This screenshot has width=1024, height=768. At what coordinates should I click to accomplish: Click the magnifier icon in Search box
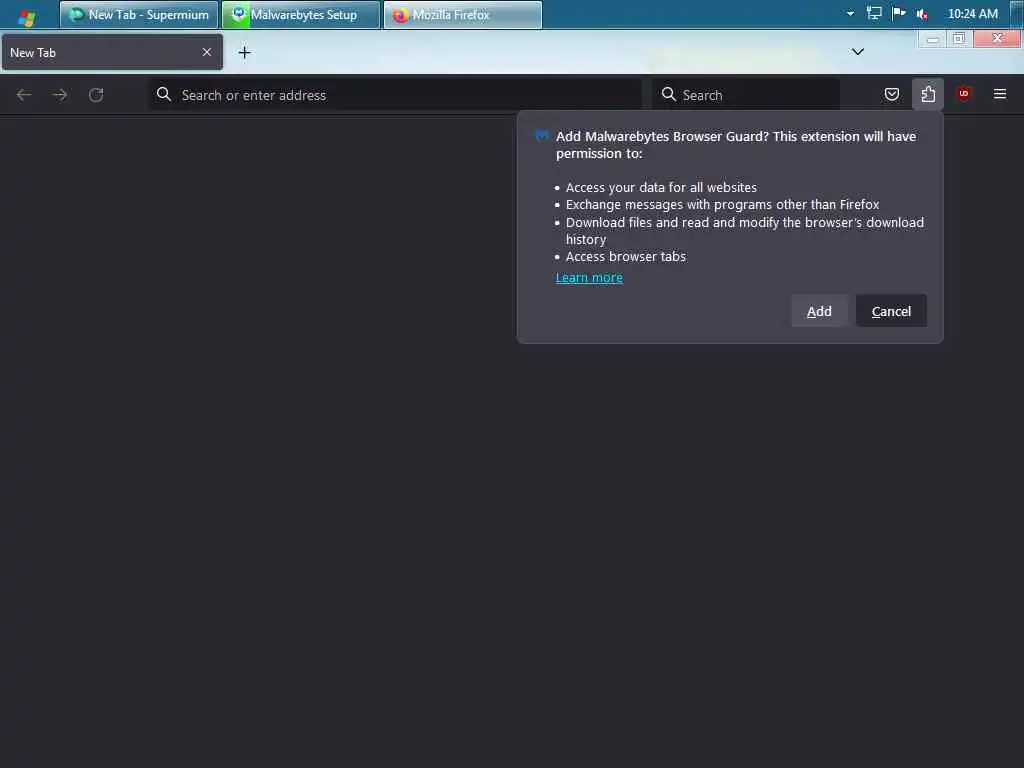[x=669, y=95]
